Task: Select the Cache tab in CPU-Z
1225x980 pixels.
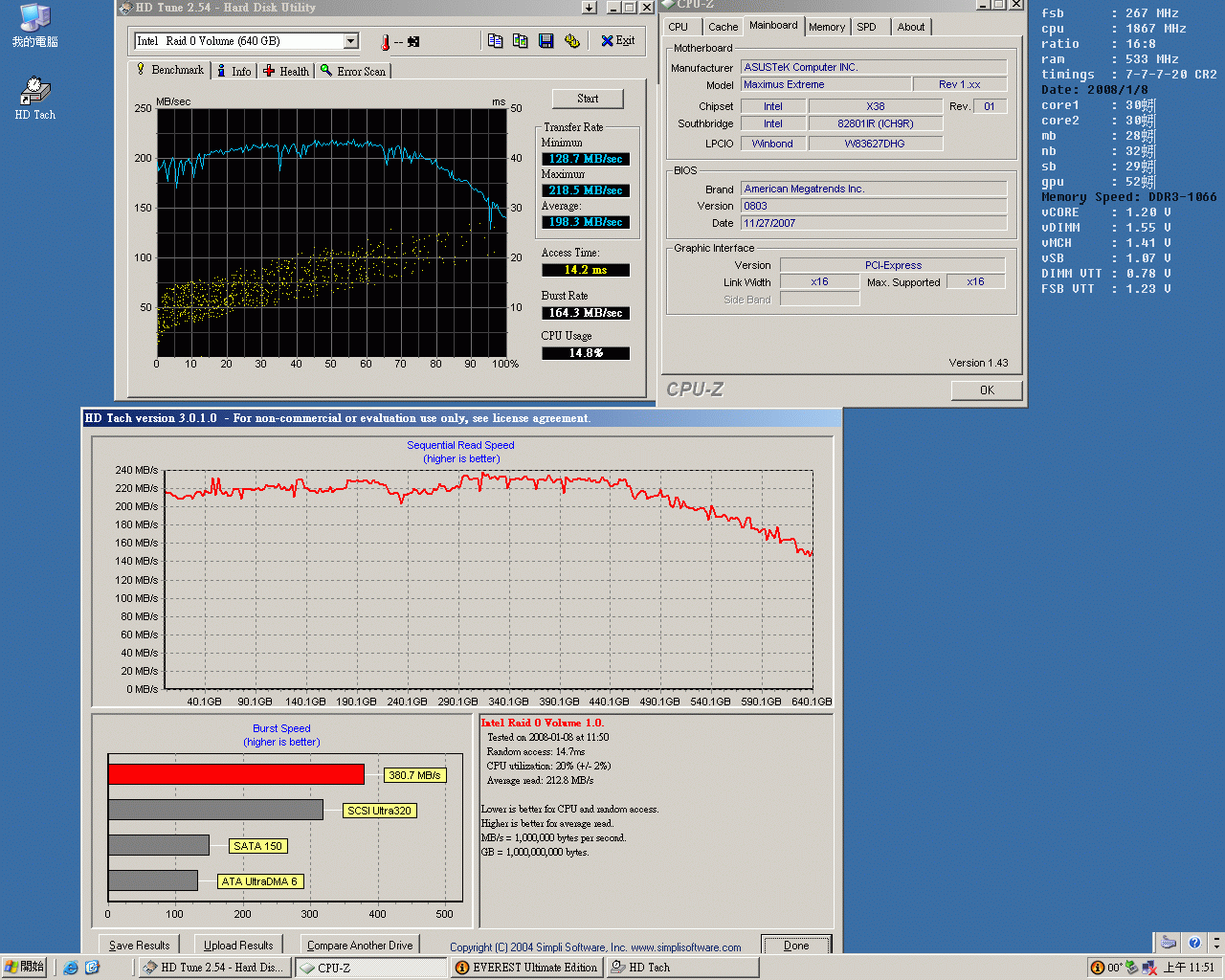Action: tap(723, 27)
